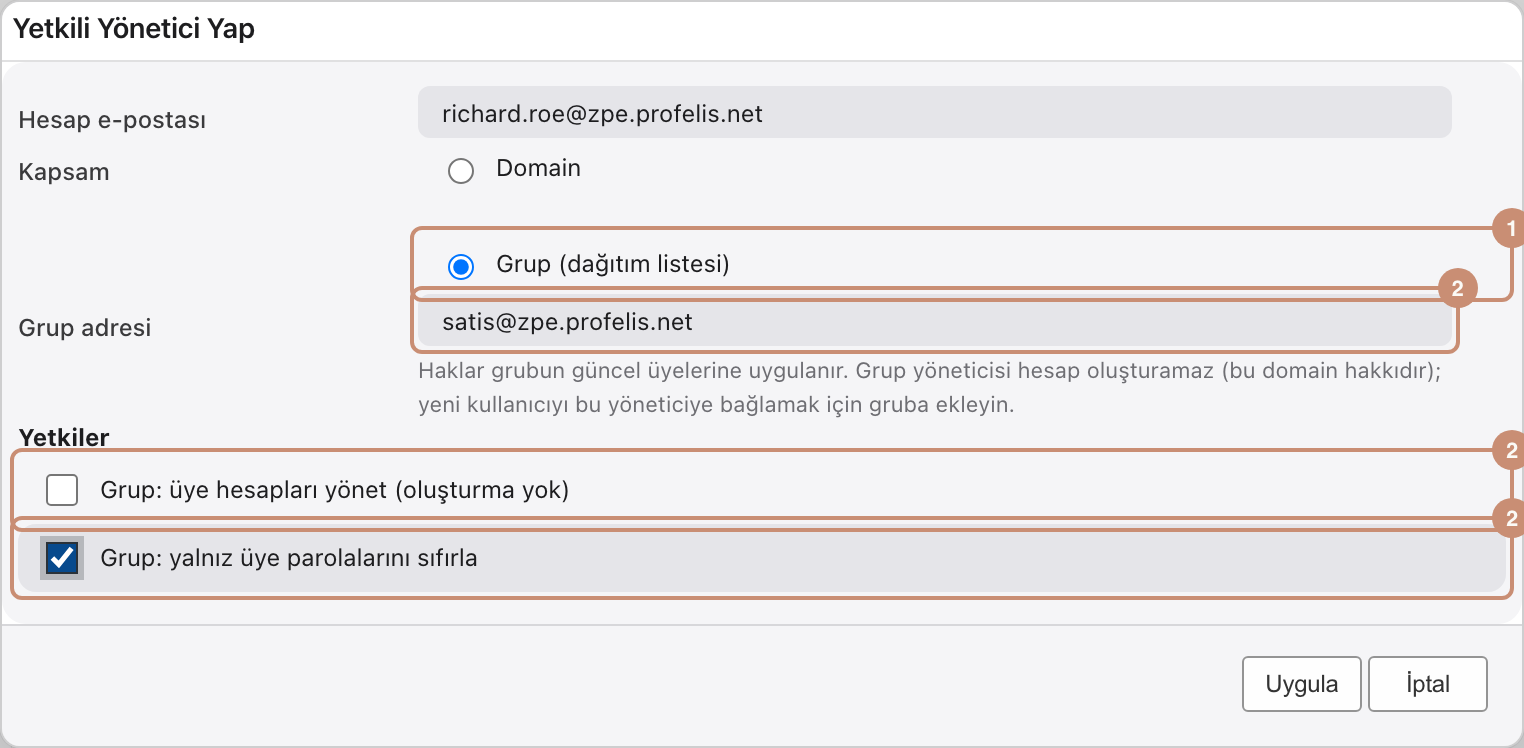The image size is (1524, 748).
Task: Click the Hesap e-postası label
Action: (x=112, y=121)
